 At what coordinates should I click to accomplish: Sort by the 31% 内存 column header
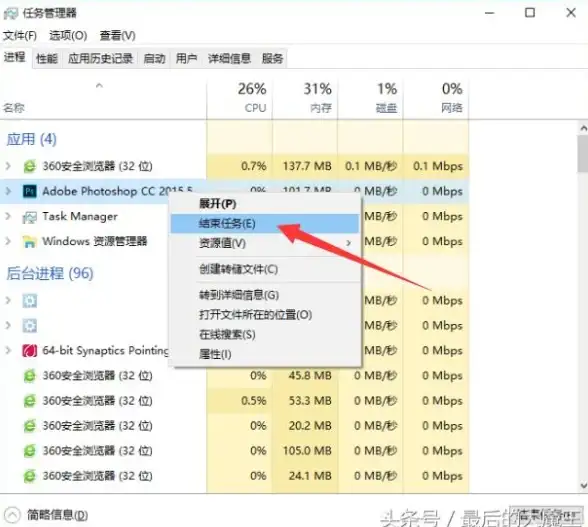click(305, 99)
